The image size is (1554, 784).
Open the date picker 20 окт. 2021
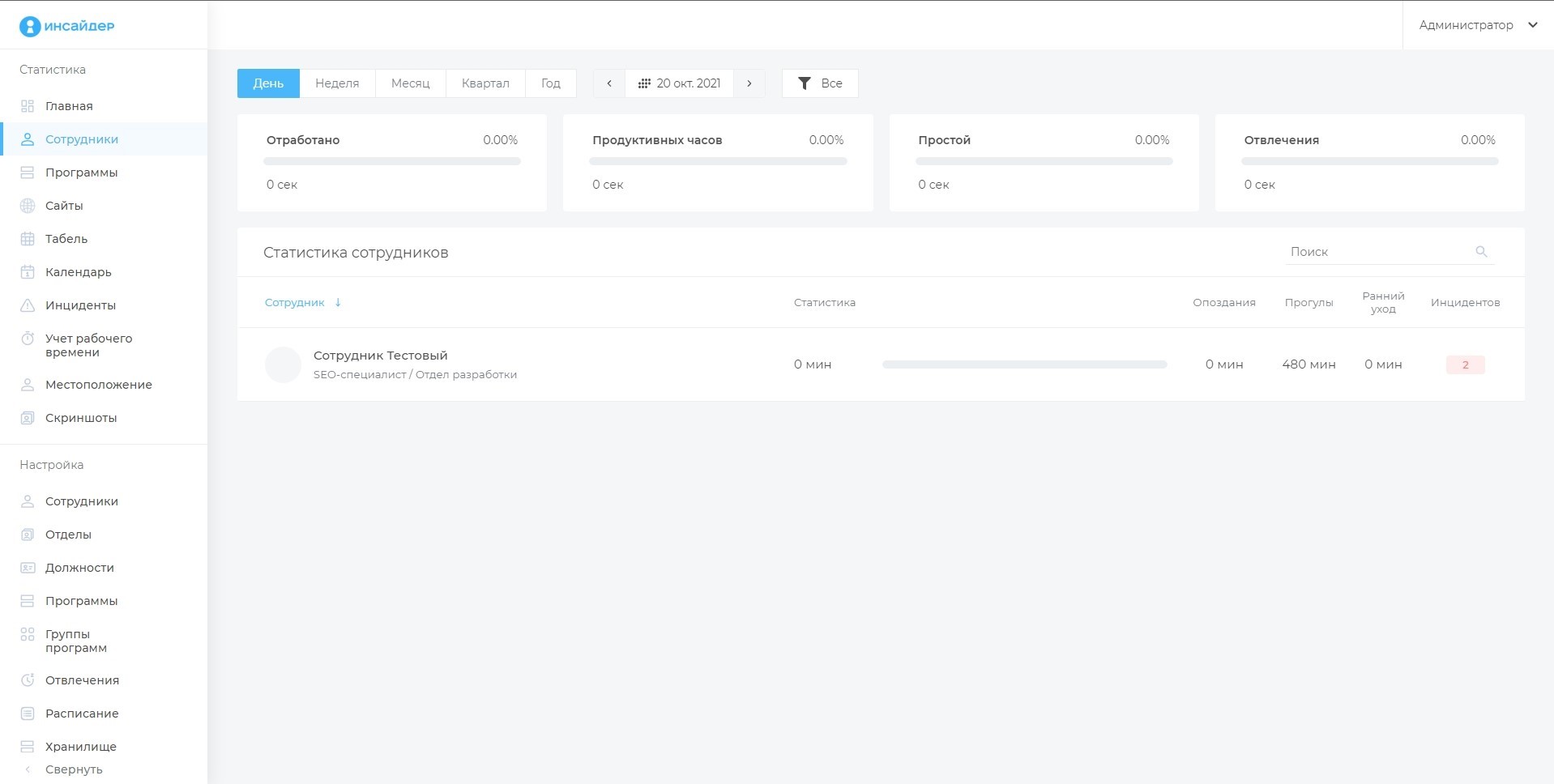coord(679,83)
